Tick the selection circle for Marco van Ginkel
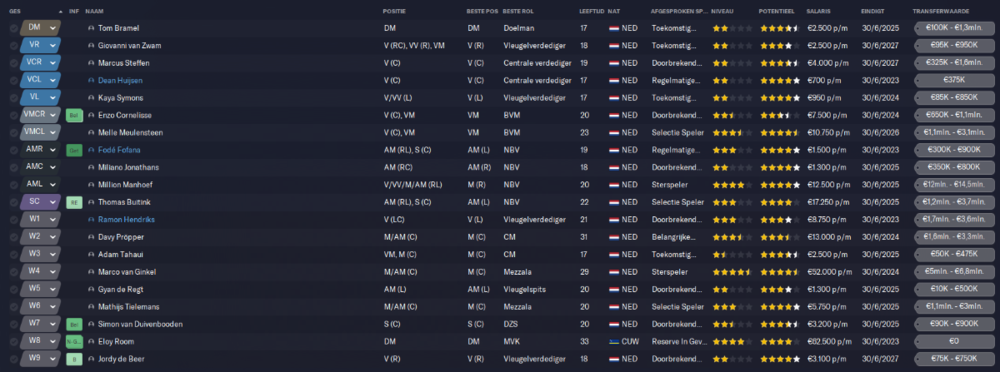 (x=13, y=272)
